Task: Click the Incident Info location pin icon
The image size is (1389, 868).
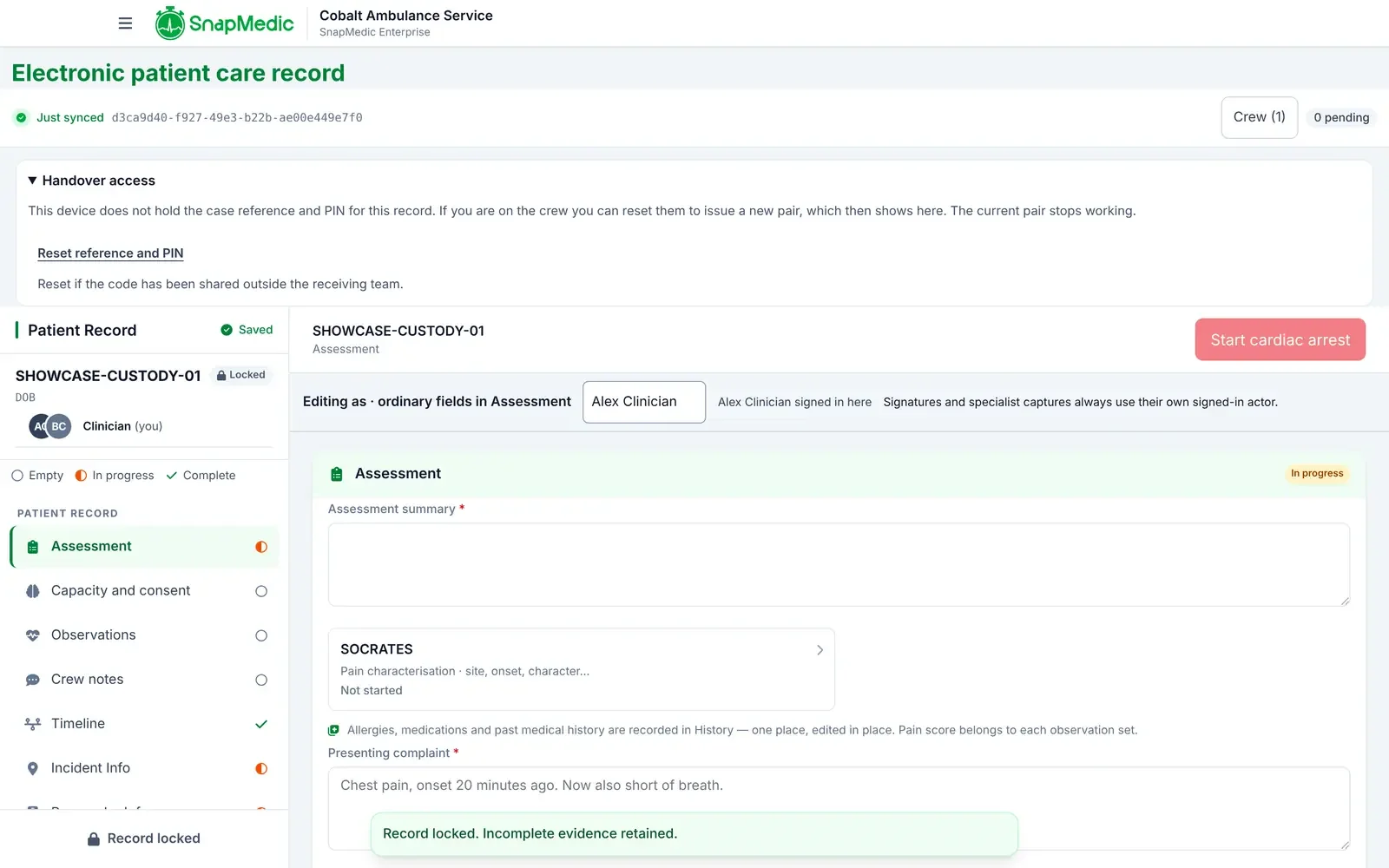Action: 33,768
